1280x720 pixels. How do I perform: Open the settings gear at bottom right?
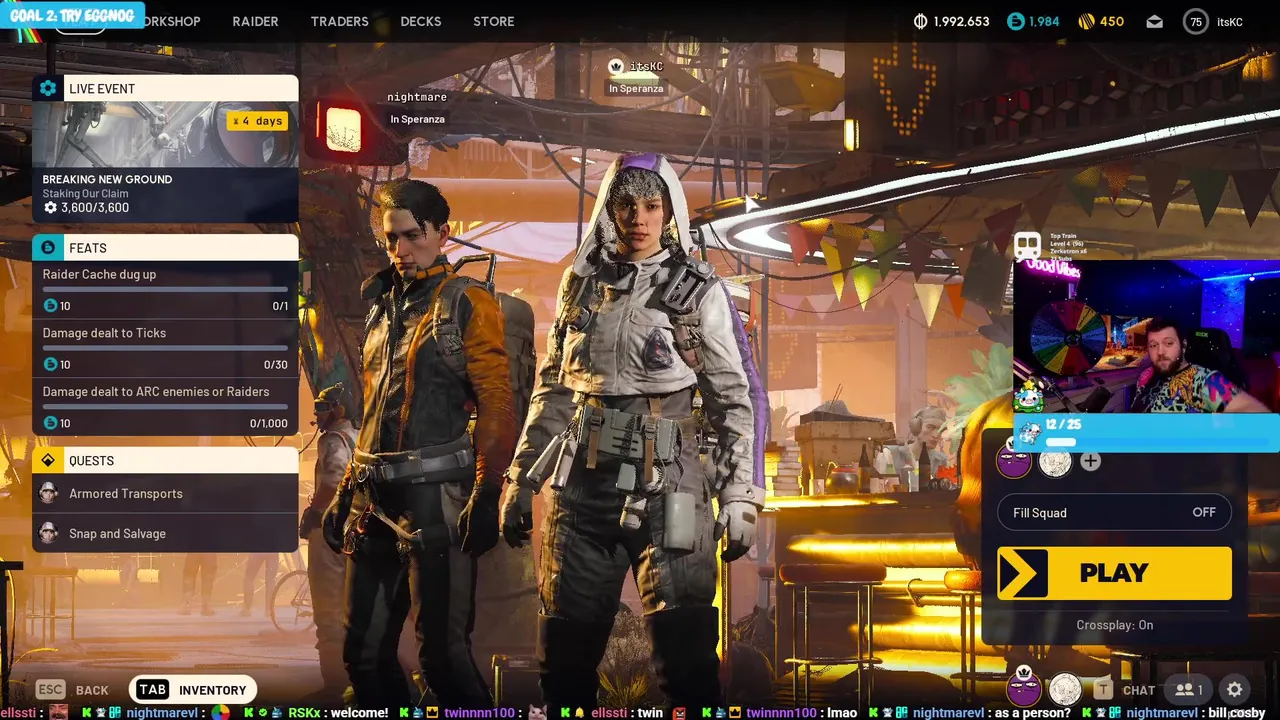1235,689
